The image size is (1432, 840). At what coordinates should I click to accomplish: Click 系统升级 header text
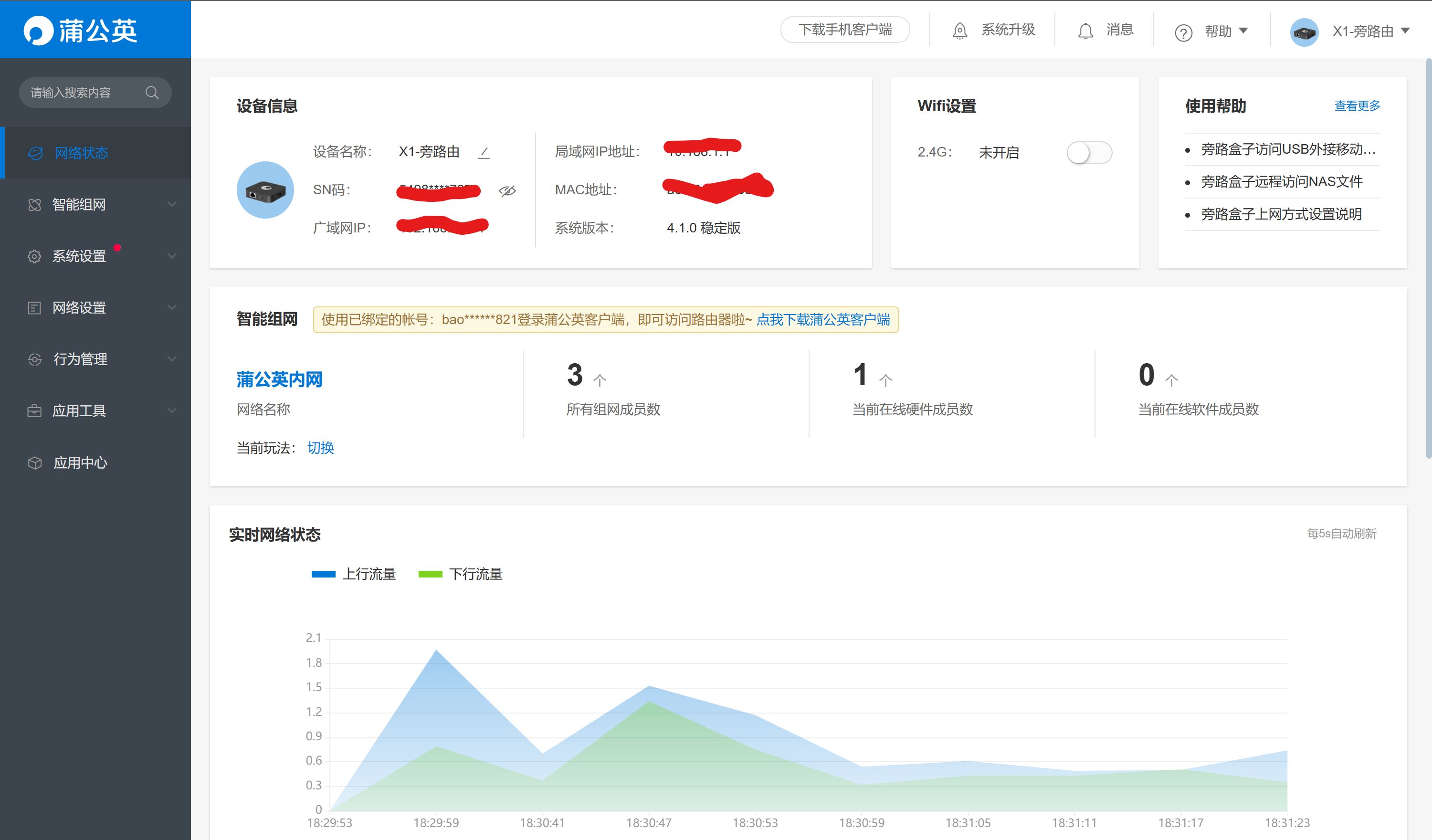coord(1008,30)
